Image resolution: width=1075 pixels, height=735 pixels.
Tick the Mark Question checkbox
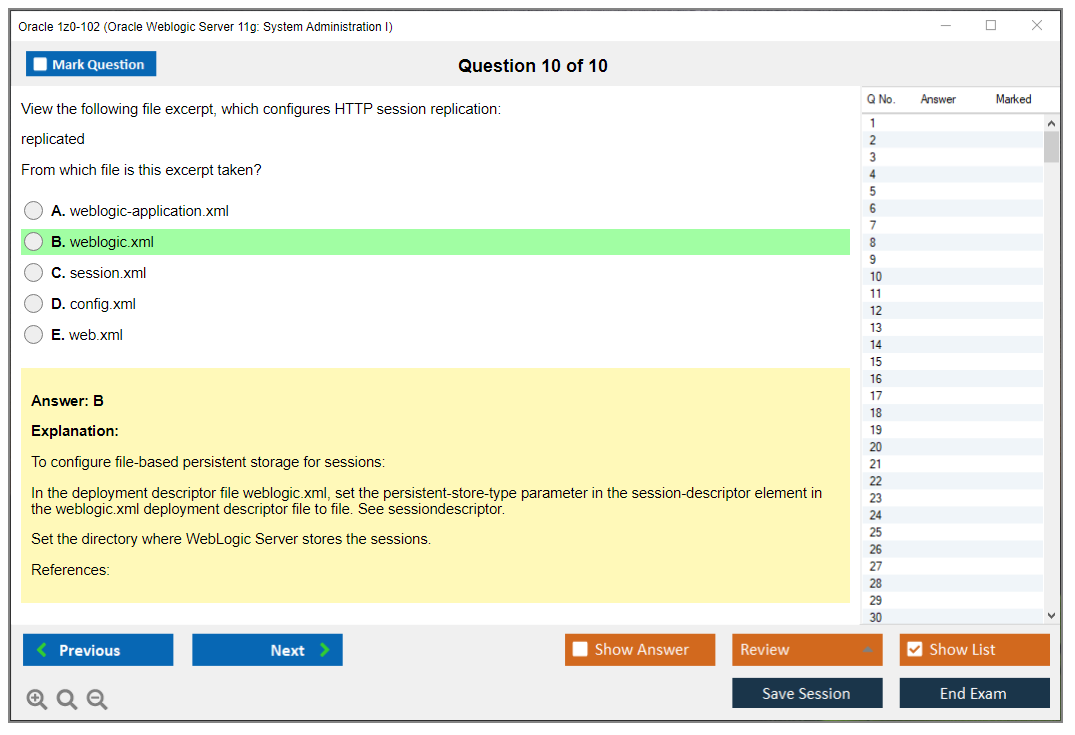click(41, 64)
